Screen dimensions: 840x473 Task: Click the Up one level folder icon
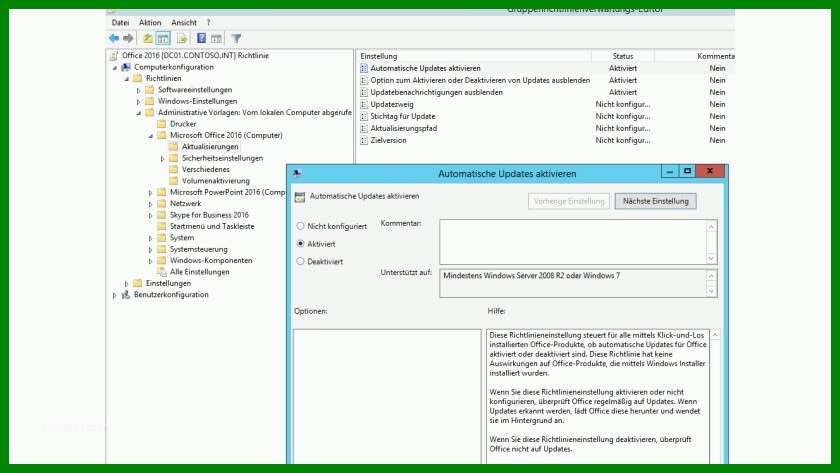coord(148,38)
